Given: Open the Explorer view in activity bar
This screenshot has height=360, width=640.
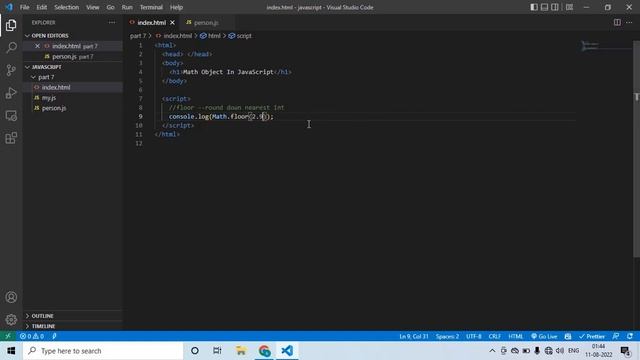Looking at the screenshot, I should point(11,25).
